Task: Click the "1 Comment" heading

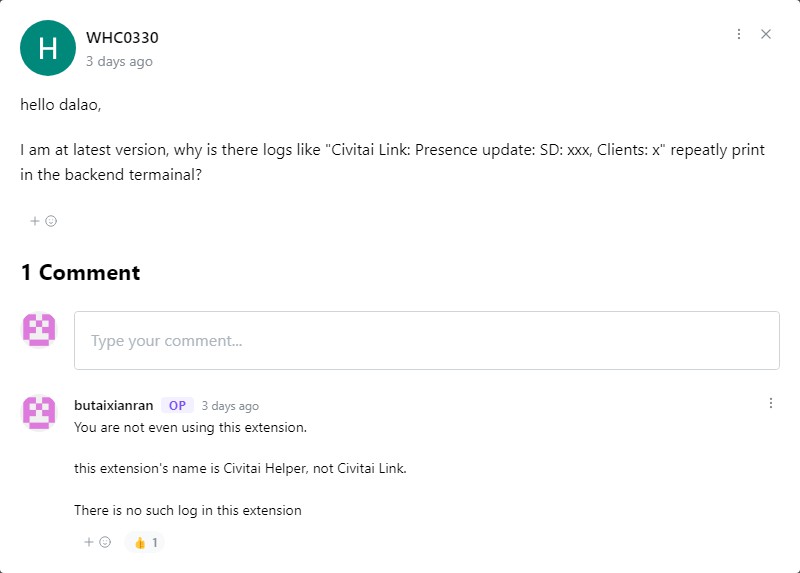Action: click(x=80, y=273)
